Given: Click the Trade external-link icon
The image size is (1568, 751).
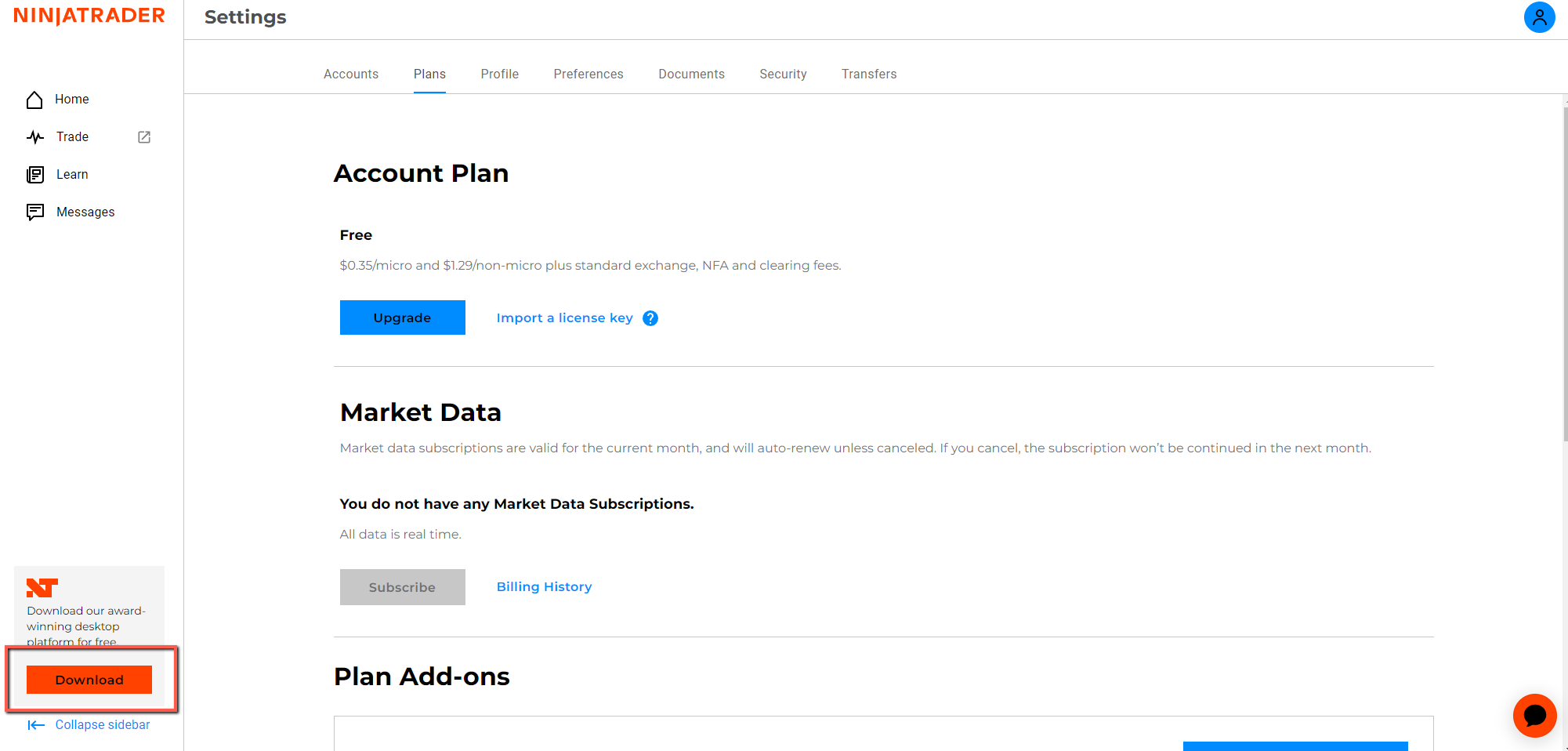Looking at the screenshot, I should click(144, 137).
